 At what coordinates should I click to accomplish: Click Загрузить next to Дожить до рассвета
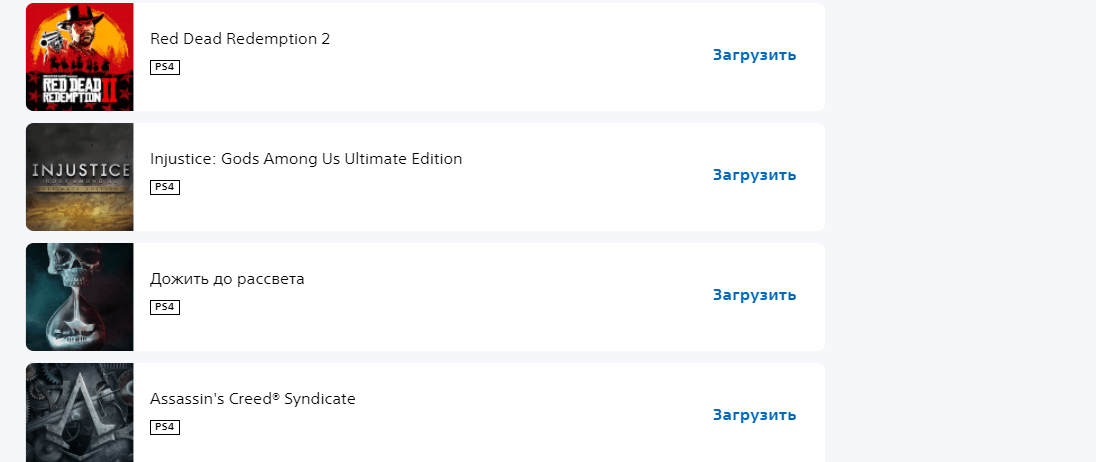click(x=754, y=295)
